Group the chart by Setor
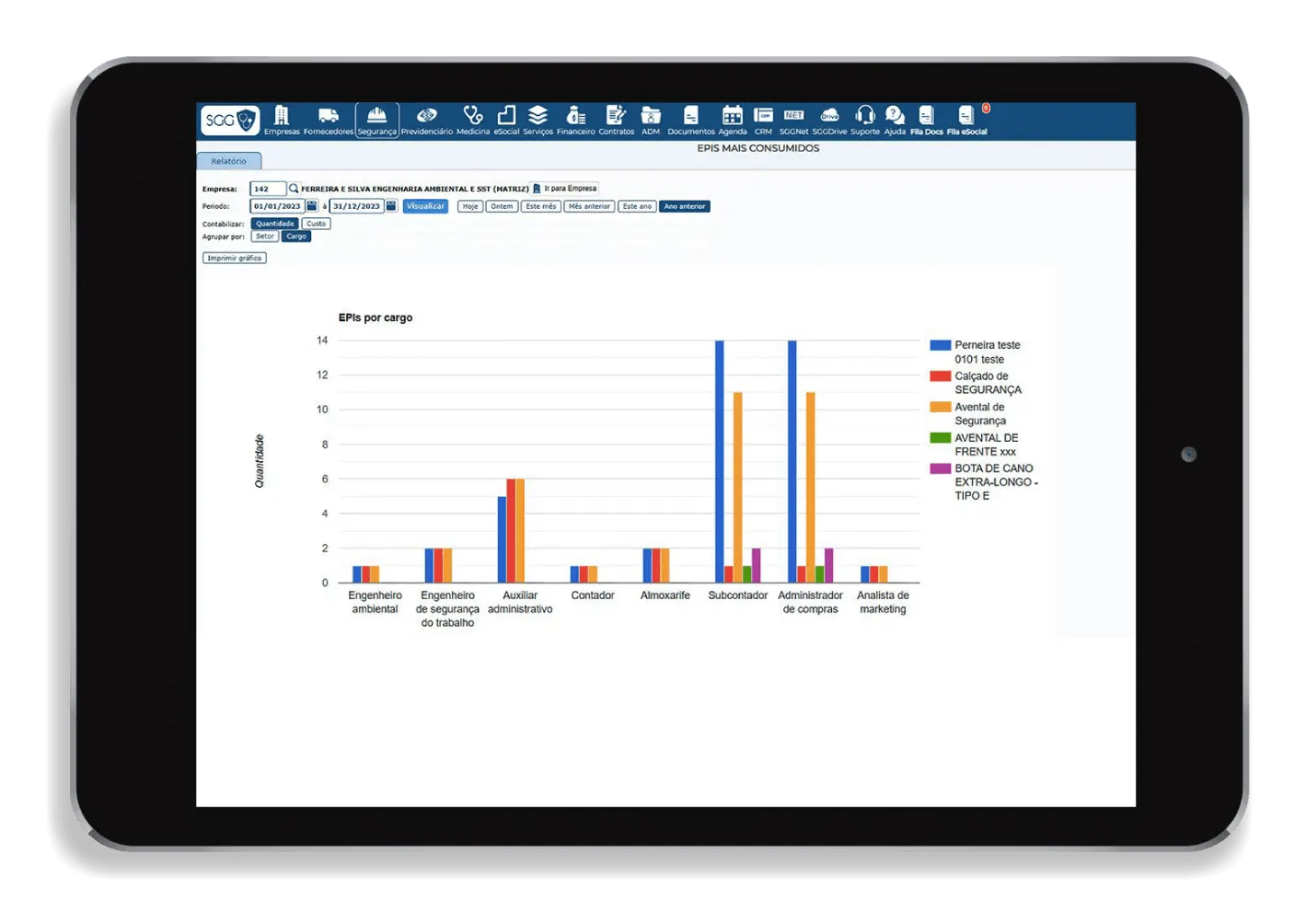 coord(265,237)
